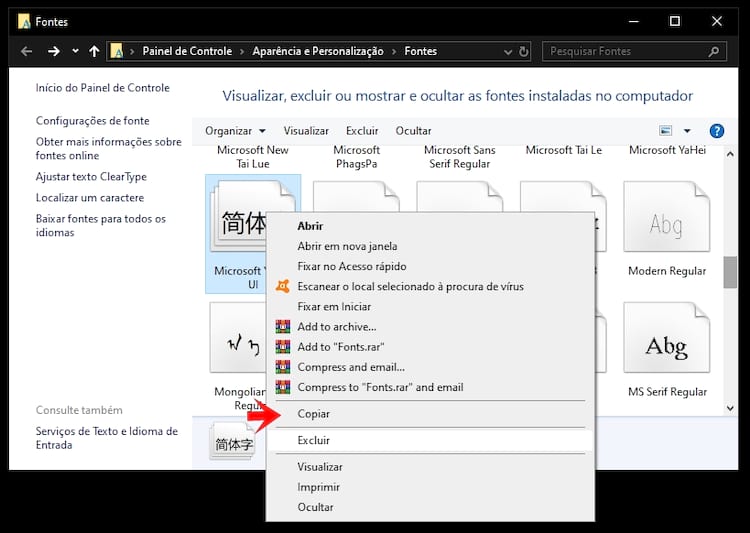Select Imprimir in the context menu
Viewport: 750px width, 533px height.
[x=430, y=487]
